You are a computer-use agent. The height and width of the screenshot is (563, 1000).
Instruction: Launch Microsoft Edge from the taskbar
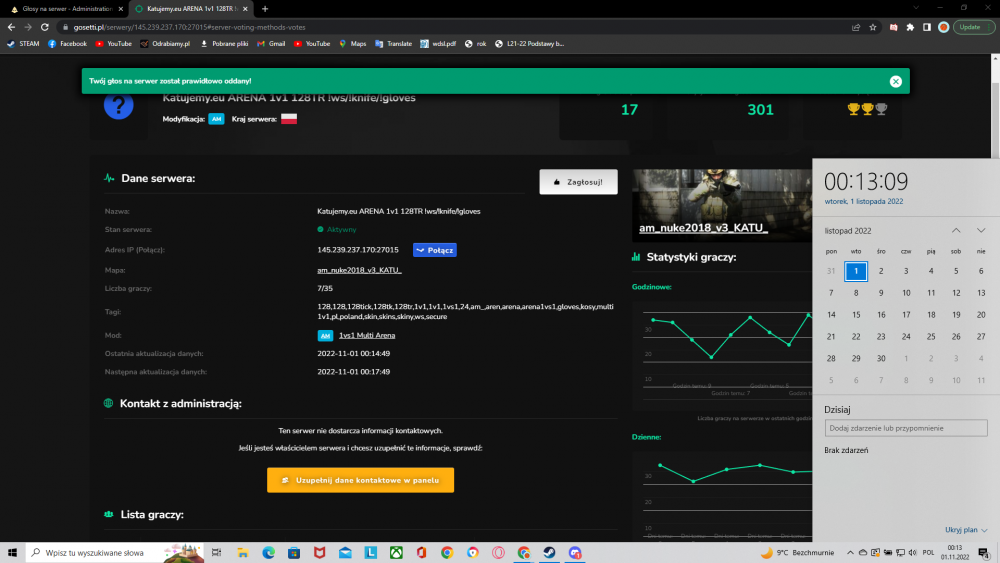point(268,553)
